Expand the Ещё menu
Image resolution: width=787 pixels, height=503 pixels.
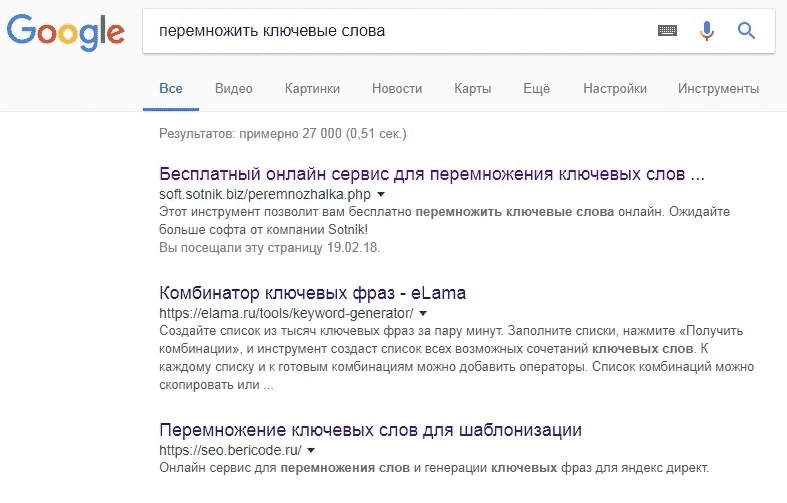pyautogui.click(x=537, y=88)
